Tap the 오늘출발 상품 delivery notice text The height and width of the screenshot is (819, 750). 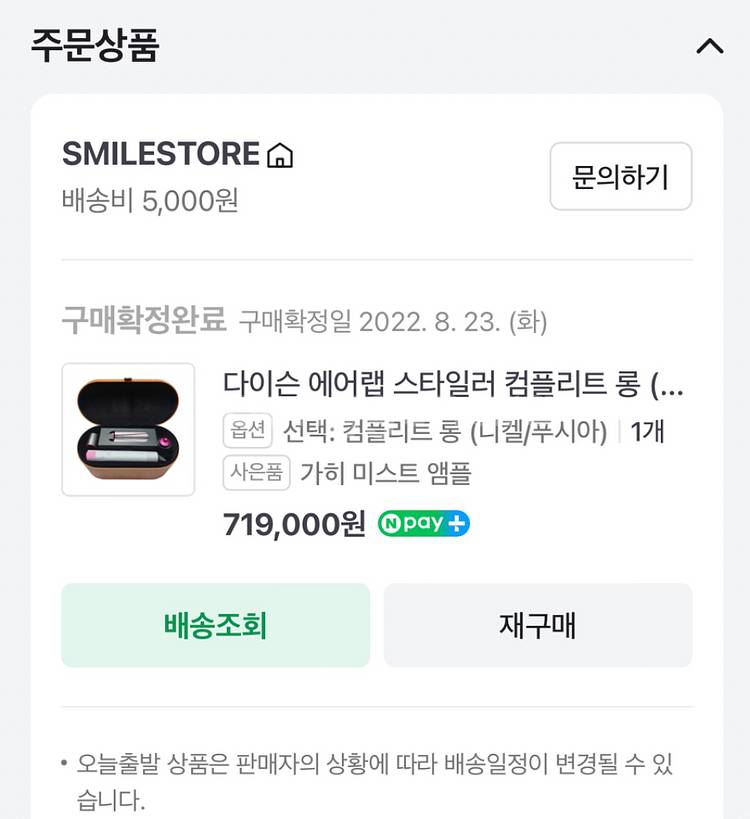[x=374, y=782]
